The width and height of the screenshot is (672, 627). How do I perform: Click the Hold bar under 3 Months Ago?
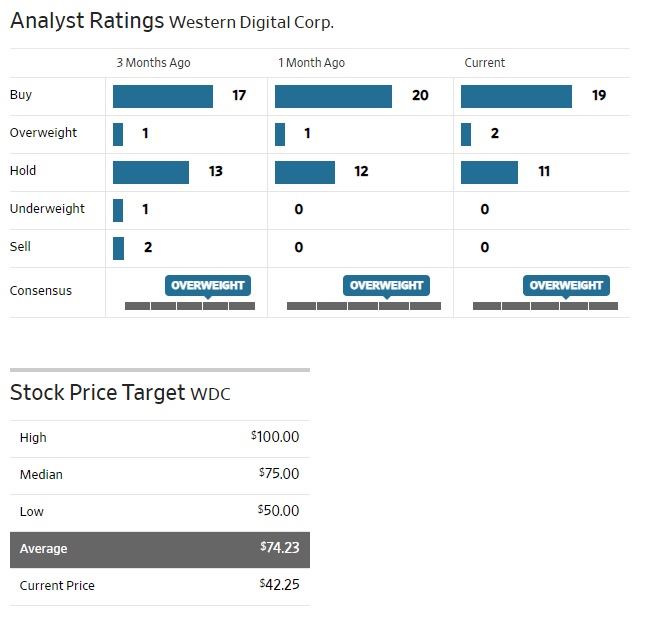151,172
